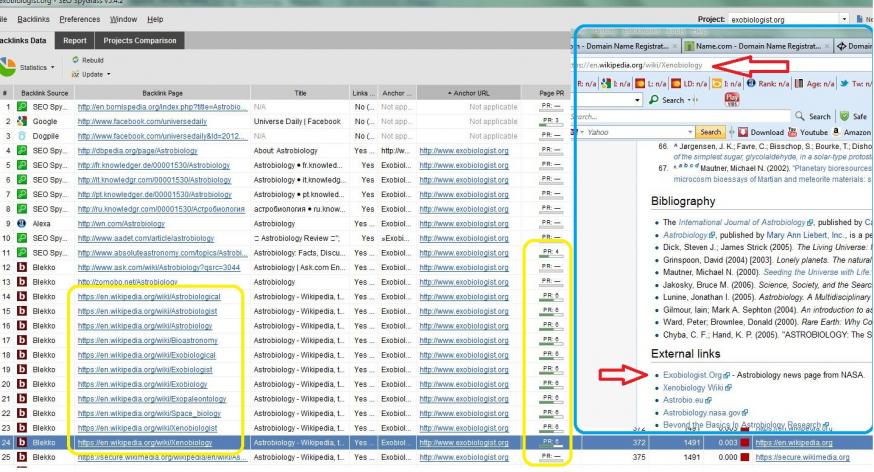
Task: Click the LD: n/a icon in browser SEO bar
Action: click(x=676, y=84)
